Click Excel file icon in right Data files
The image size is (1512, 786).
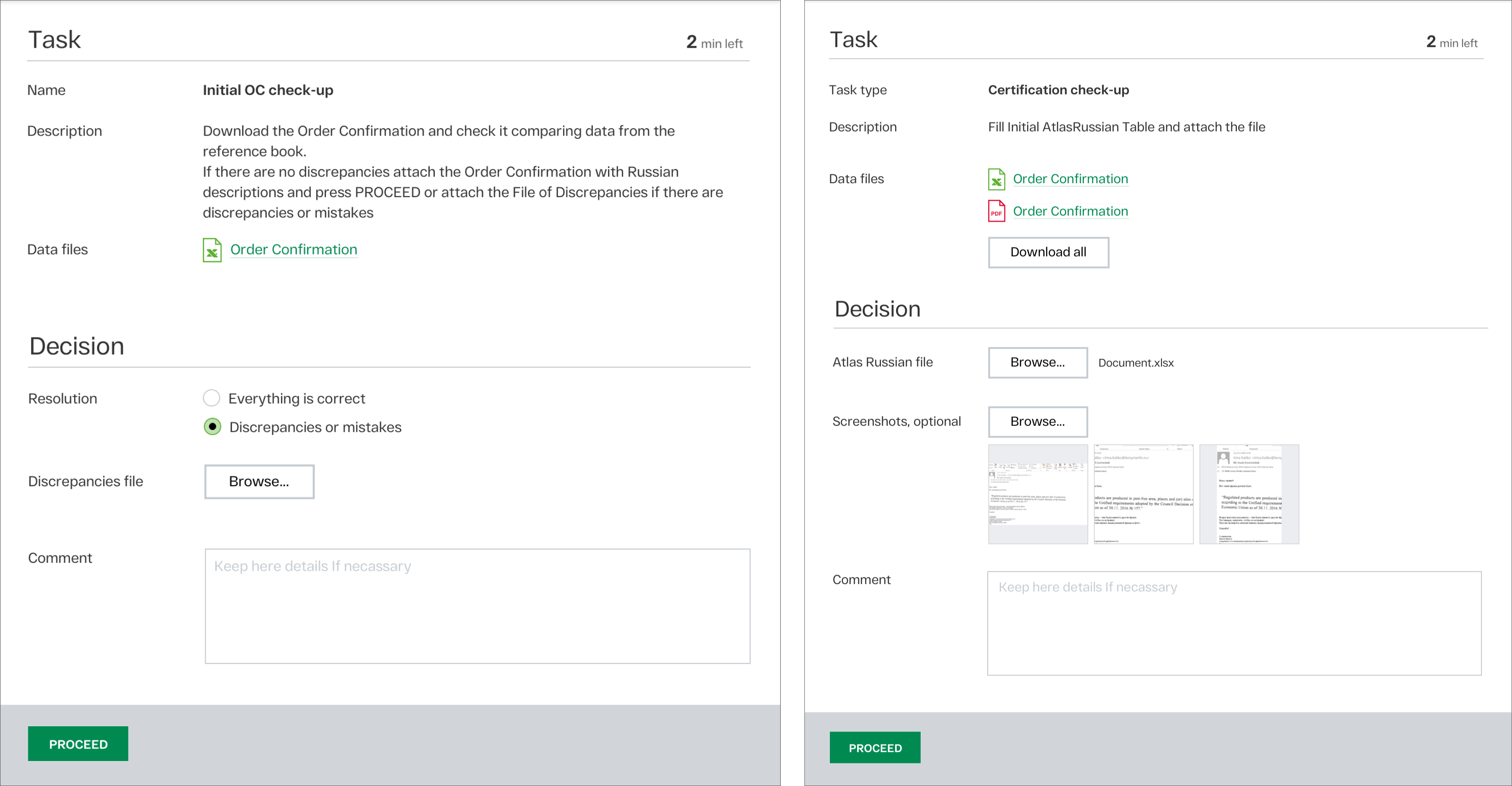click(996, 180)
